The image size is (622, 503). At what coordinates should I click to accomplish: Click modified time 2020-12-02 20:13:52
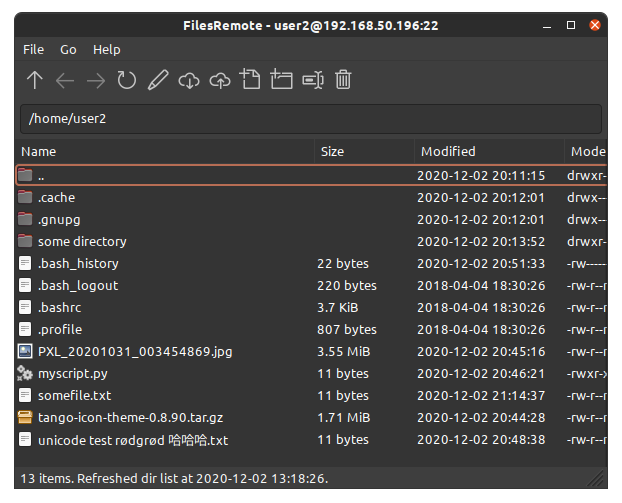[x=481, y=241]
